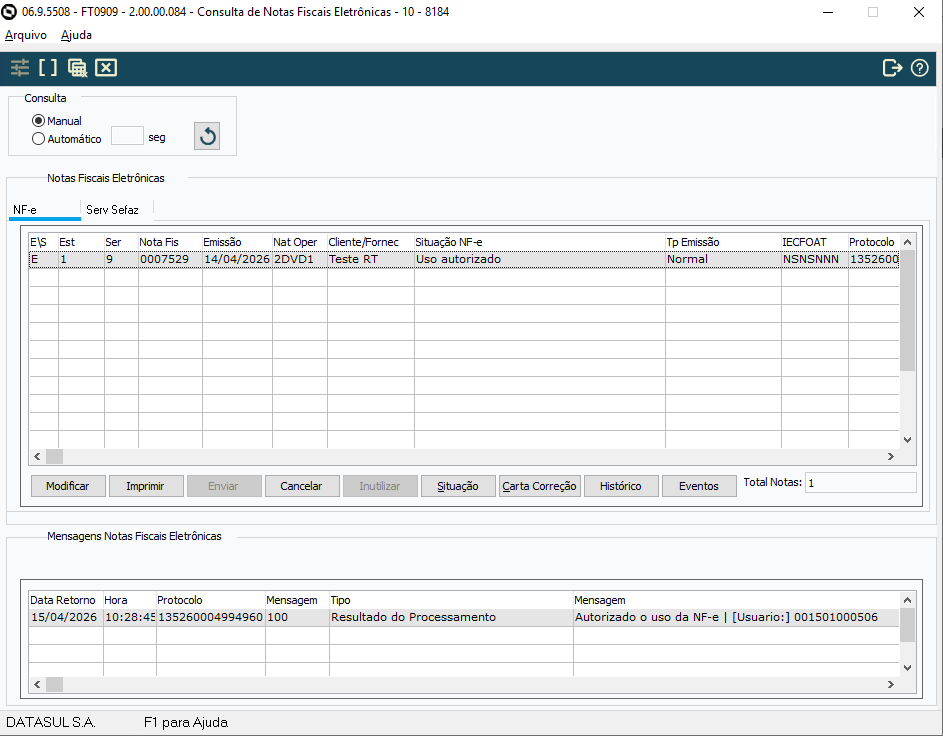This screenshot has height=736, width=943.
Task: Click messages grid scroll right arrow
Action: tap(891, 684)
